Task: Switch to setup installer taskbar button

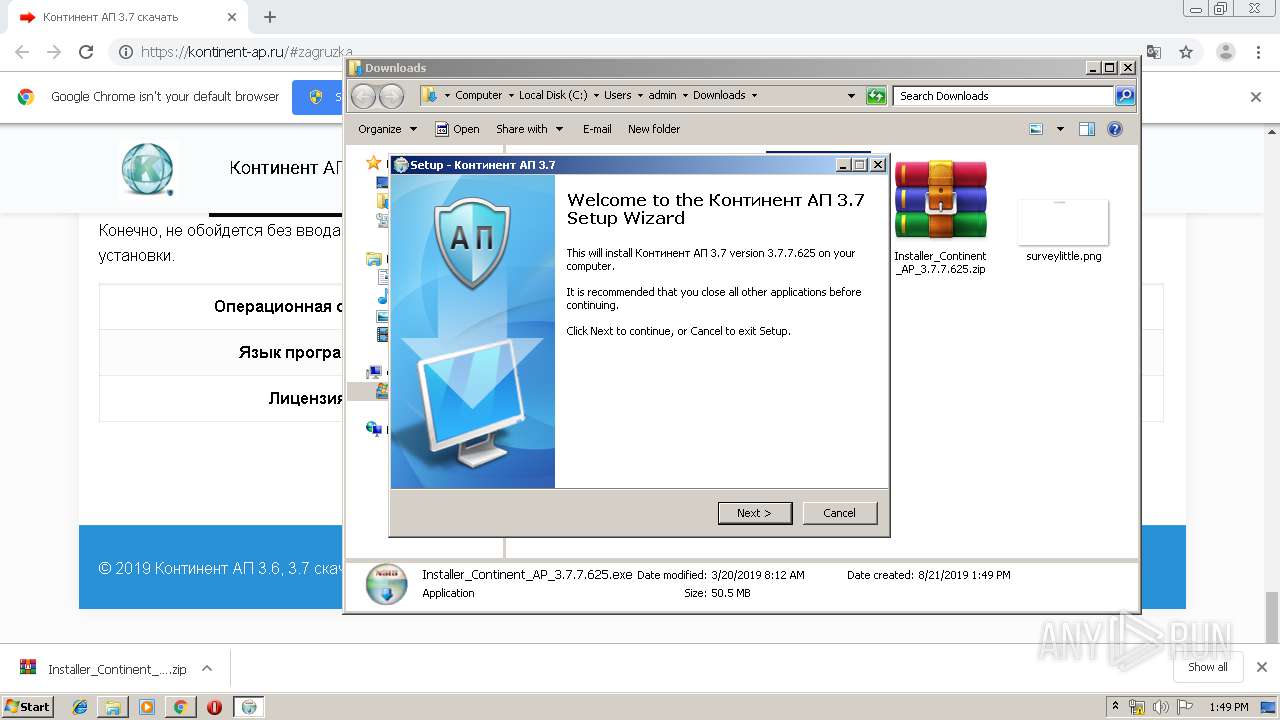Action: click(x=249, y=706)
